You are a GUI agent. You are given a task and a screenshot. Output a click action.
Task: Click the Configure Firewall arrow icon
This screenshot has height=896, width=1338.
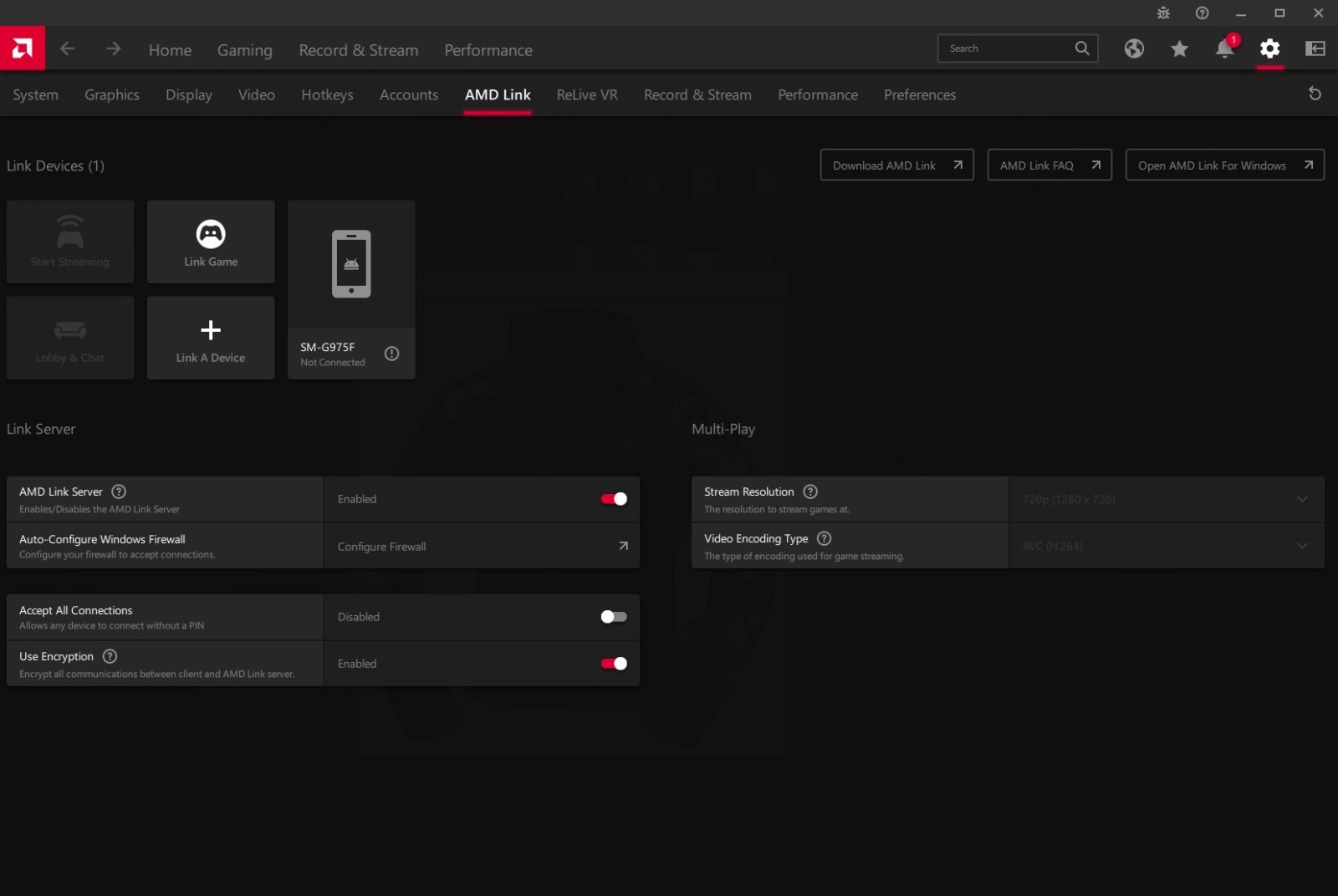(x=623, y=546)
